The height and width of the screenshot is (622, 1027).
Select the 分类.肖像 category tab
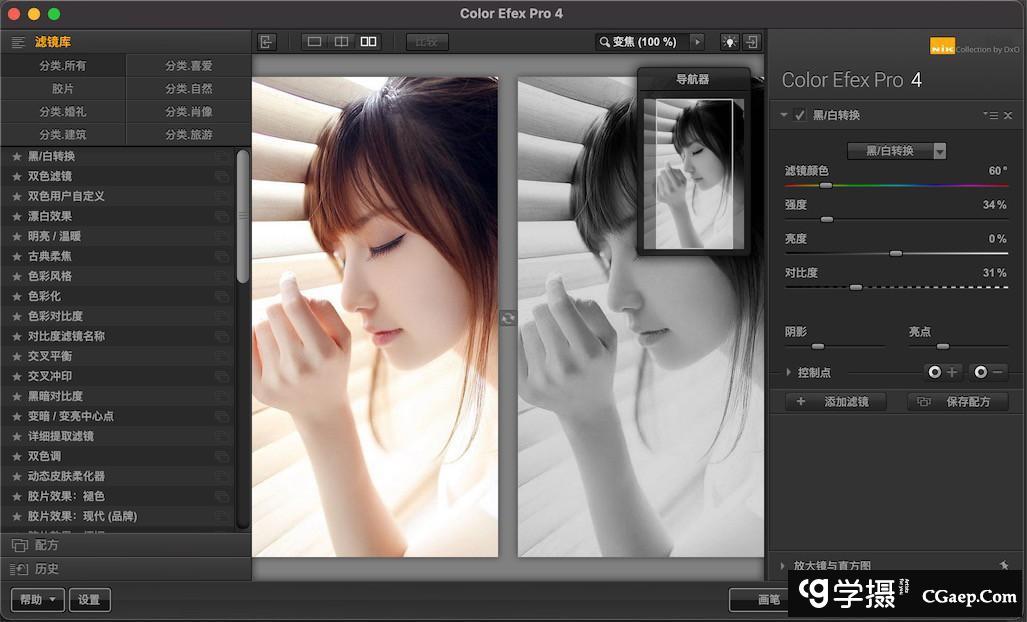[x=188, y=111]
